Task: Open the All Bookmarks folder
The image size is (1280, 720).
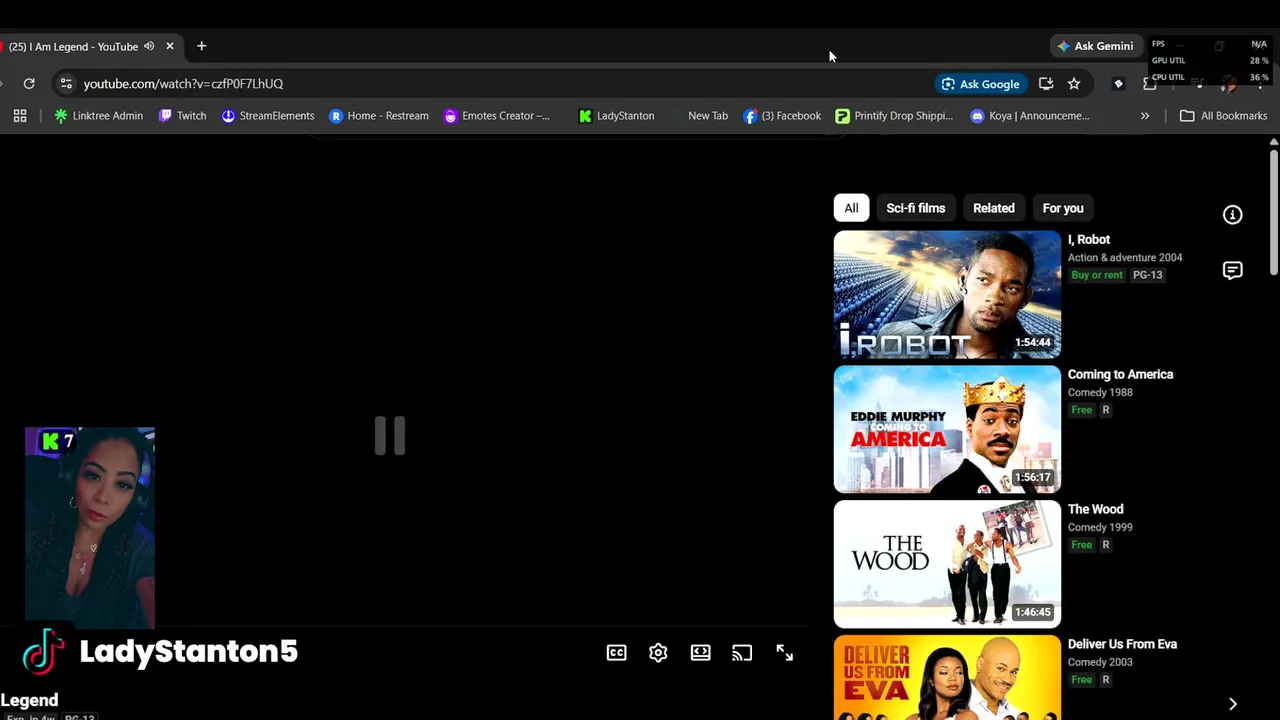Action: [1223, 116]
